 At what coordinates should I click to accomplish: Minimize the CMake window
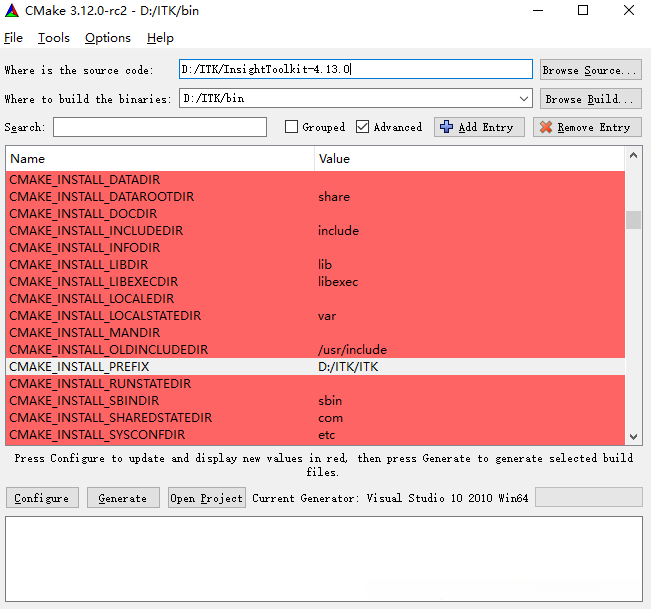pyautogui.click(x=538, y=10)
